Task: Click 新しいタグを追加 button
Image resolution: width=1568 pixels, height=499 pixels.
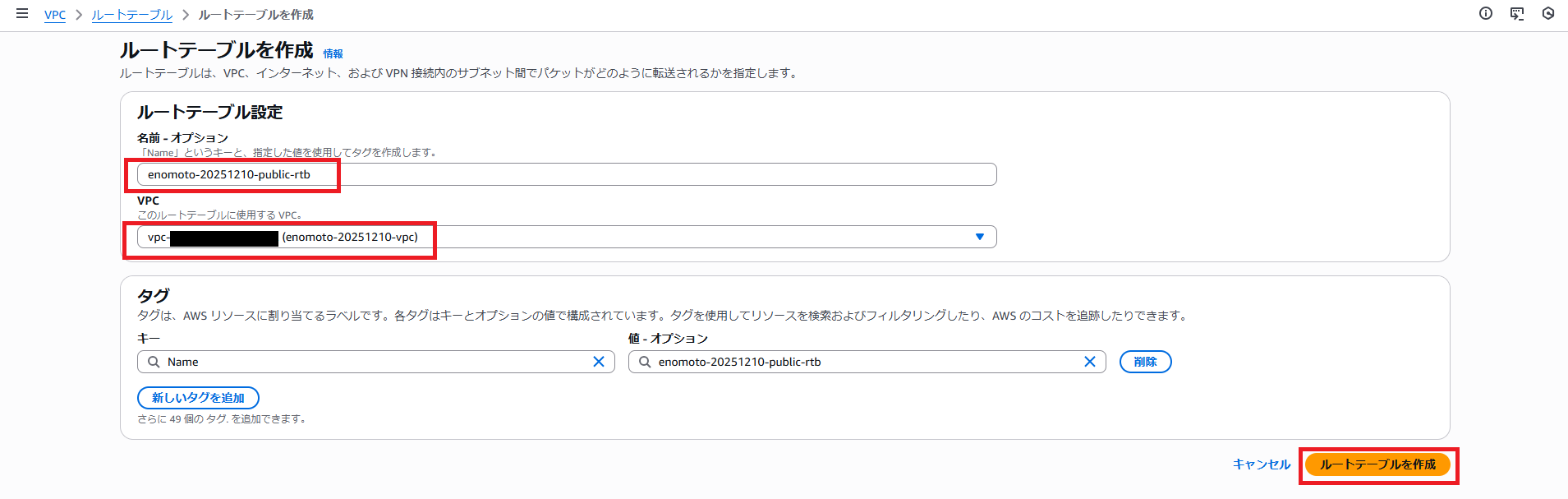Action: (198, 398)
